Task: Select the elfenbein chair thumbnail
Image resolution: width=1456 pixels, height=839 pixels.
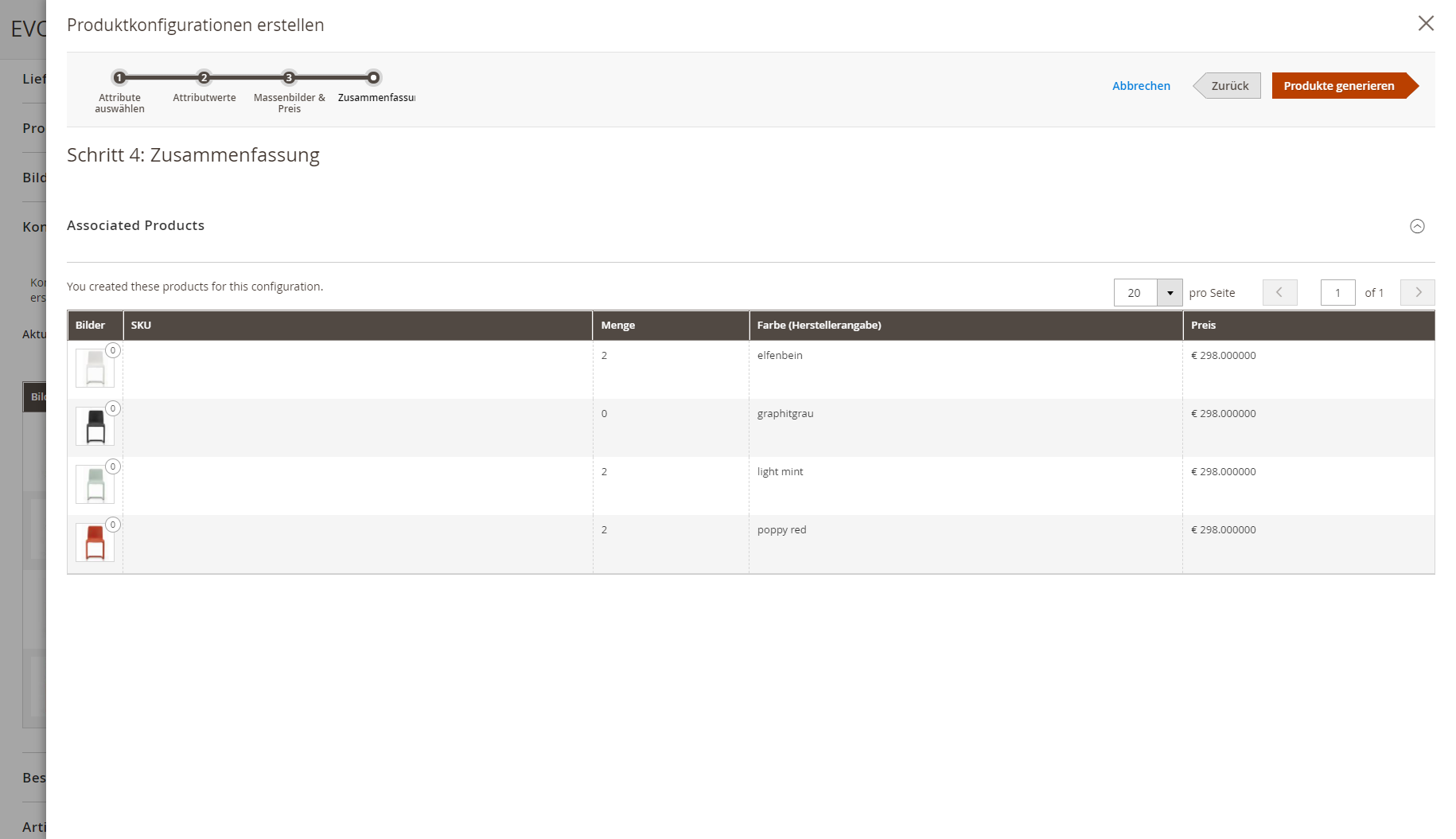Action: [x=95, y=369]
